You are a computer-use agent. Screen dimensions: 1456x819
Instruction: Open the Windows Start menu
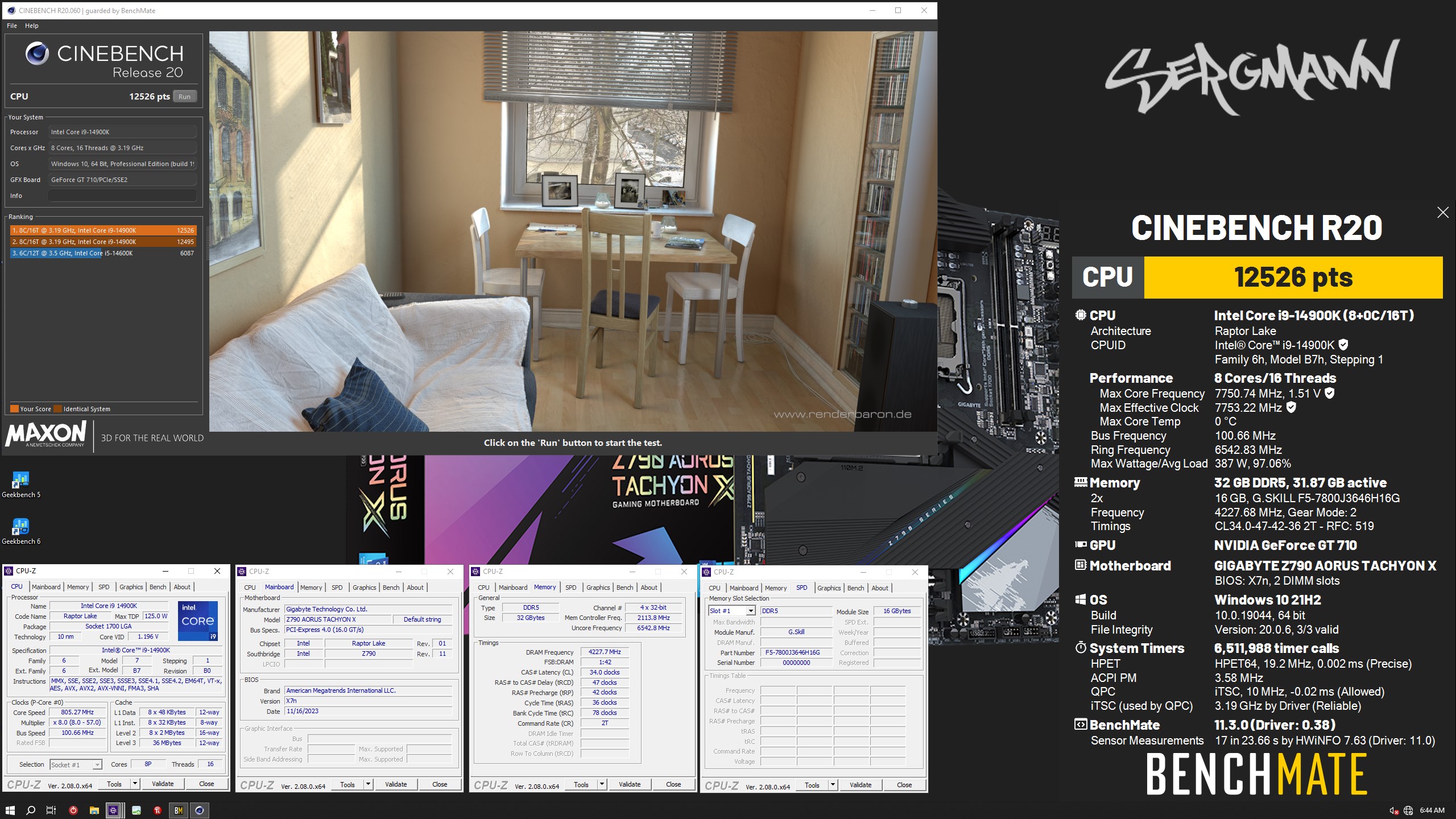[10, 810]
